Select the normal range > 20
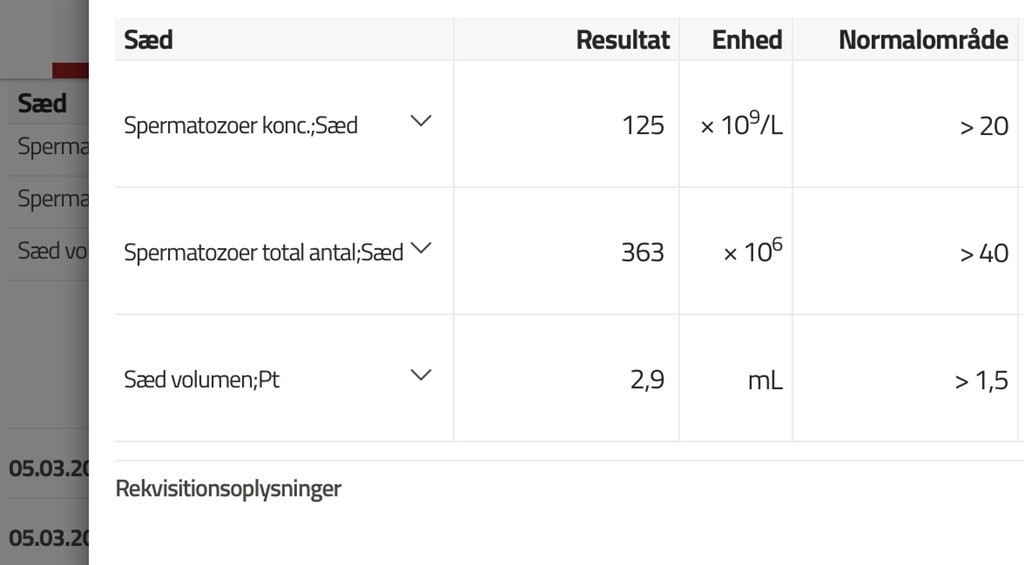Viewport: 1024px width, 565px height. pos(984,126)
